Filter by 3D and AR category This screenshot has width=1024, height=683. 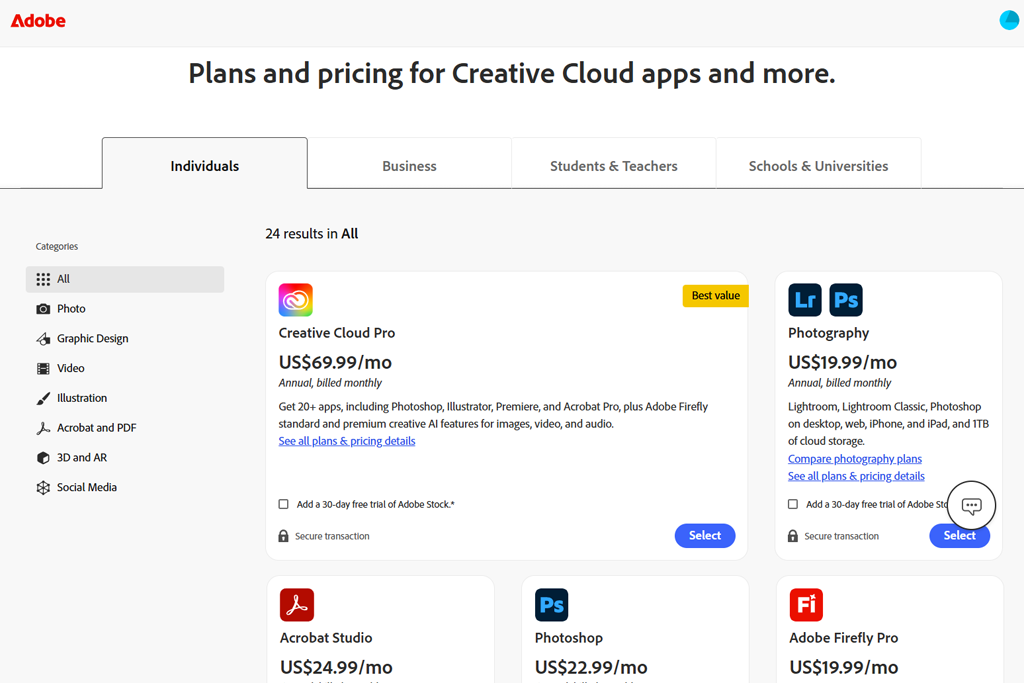pos(125,458)
